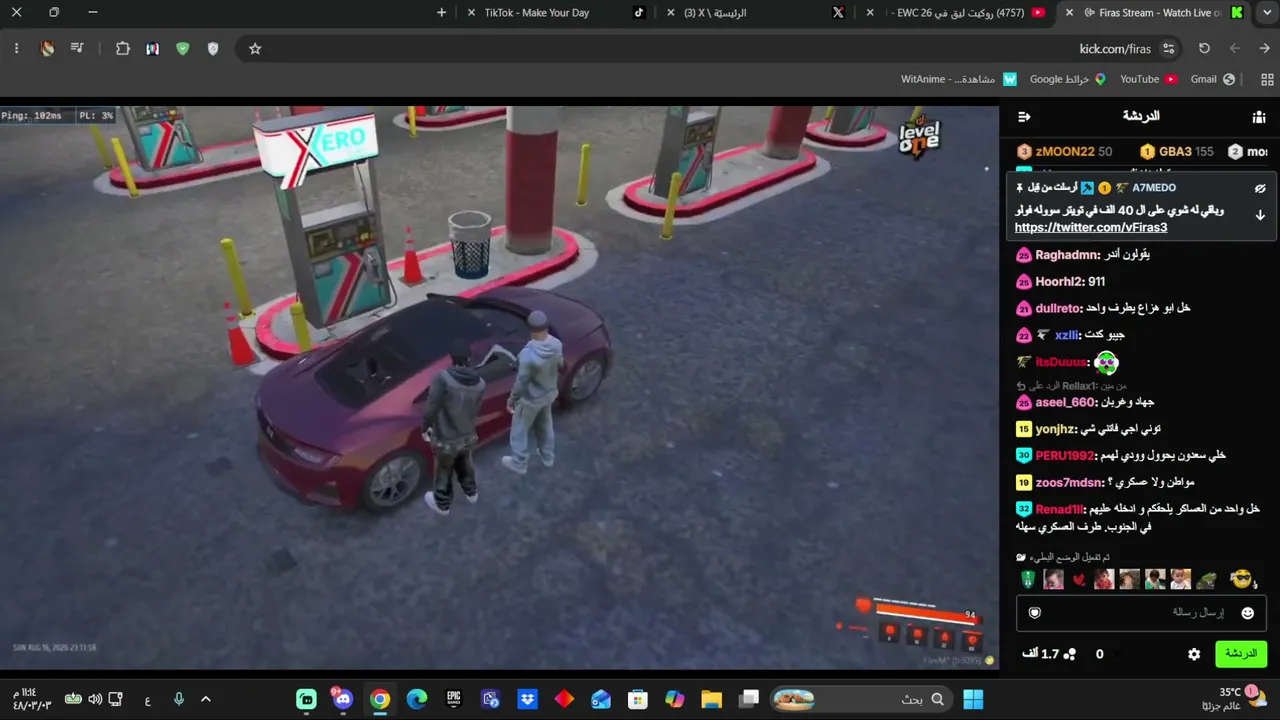Click the microphone icon in system tray
The image size is (1280, 720).
click(178, 699)
